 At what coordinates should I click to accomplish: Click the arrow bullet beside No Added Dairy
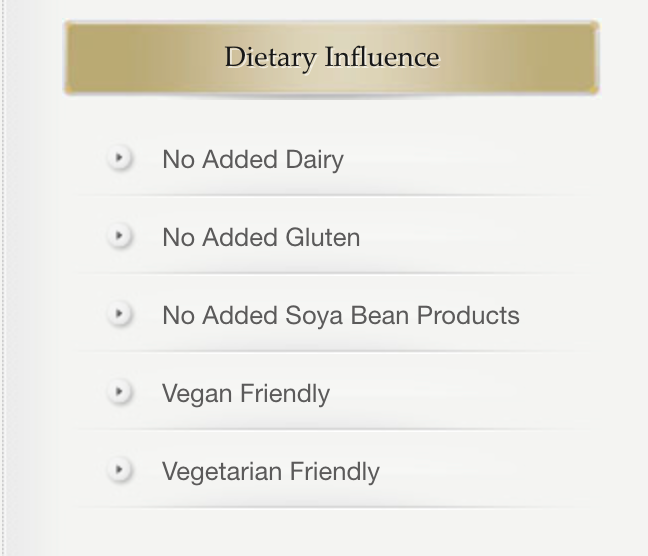[x=120, y=158]
